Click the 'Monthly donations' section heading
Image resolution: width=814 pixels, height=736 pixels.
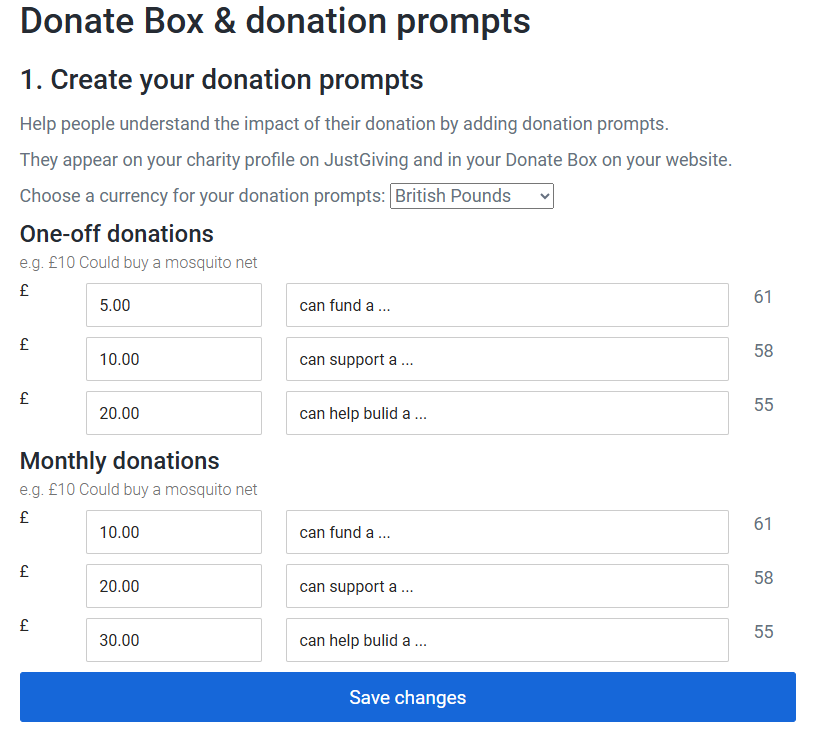point(119,461)
